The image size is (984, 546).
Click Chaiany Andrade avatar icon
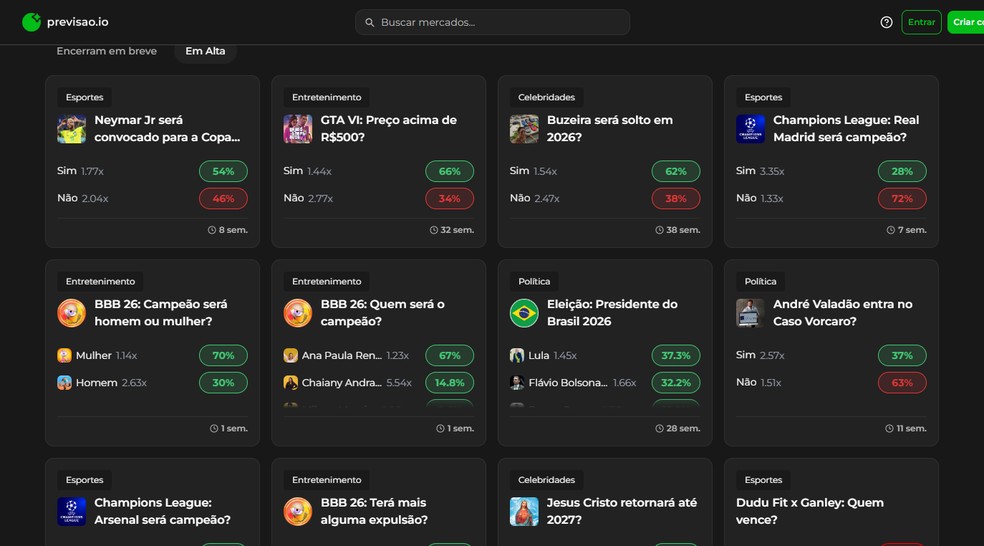click(290, 382)
